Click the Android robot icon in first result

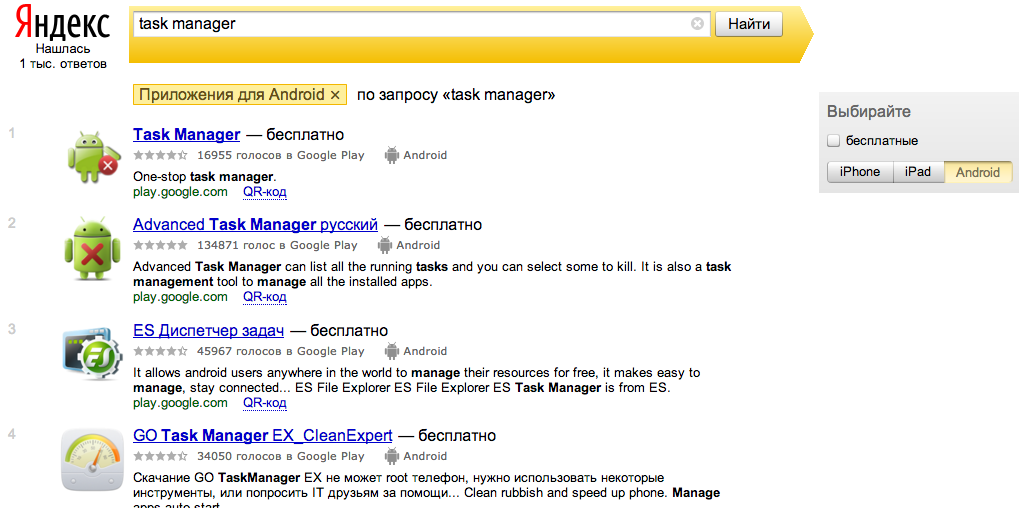pos(393,155)
